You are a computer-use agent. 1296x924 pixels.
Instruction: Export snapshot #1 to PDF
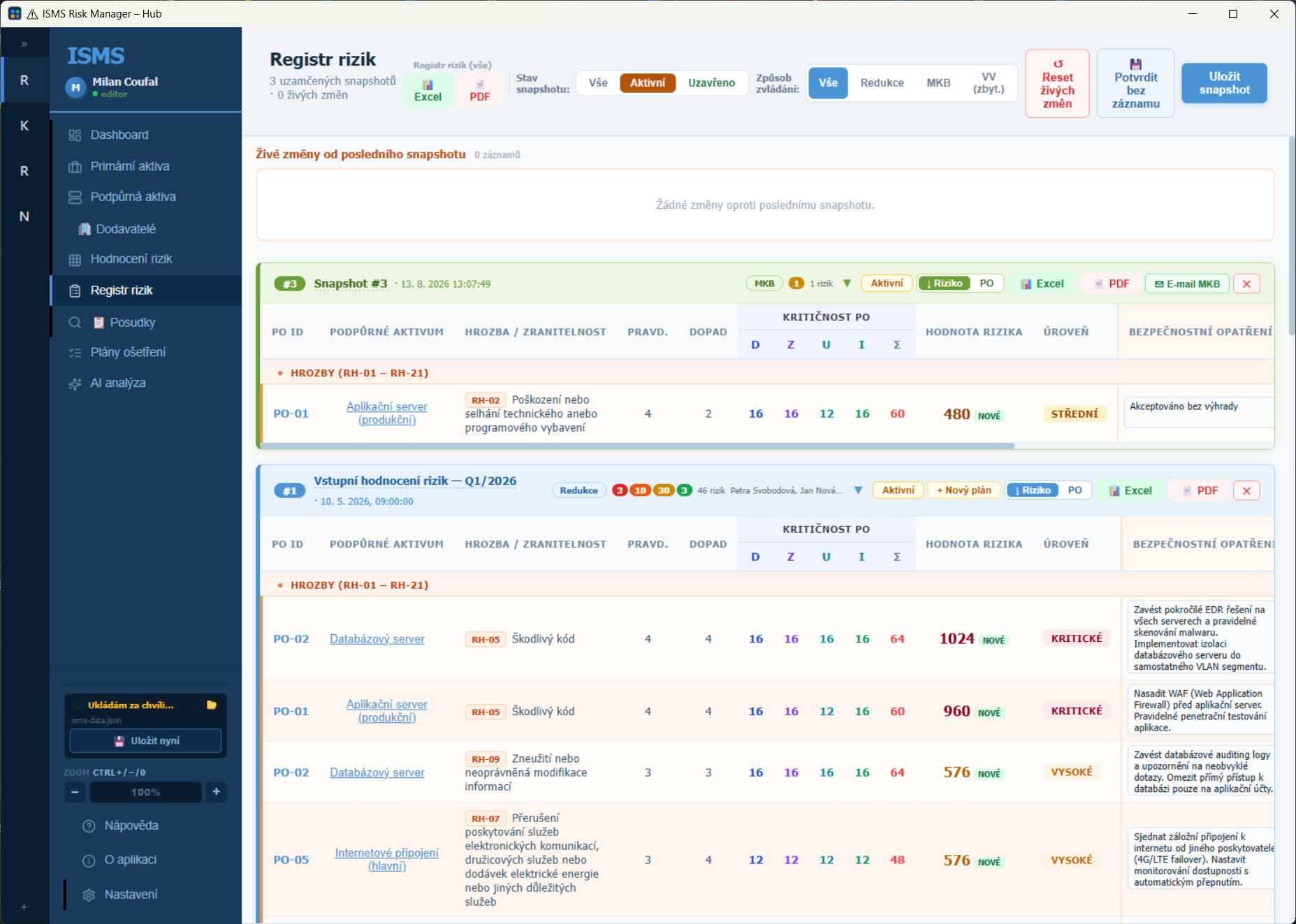(x=1200, y=490)
